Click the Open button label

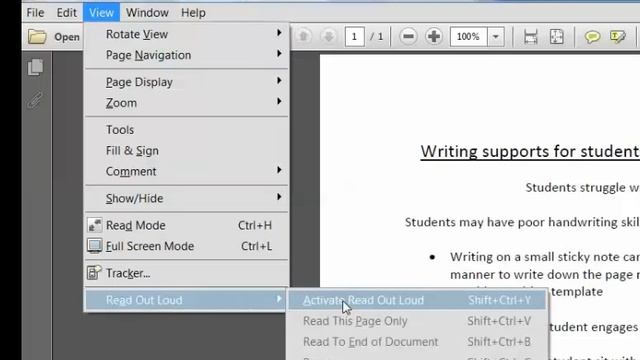pos(67,37)
